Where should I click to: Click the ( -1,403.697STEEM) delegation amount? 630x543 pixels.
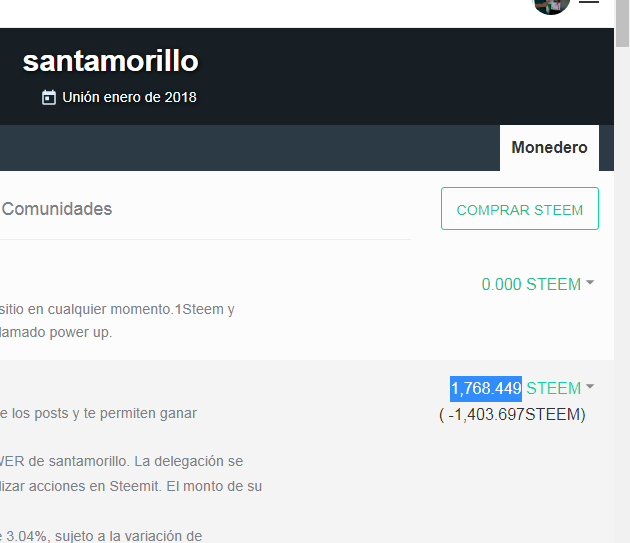click(x=512, y=414)
